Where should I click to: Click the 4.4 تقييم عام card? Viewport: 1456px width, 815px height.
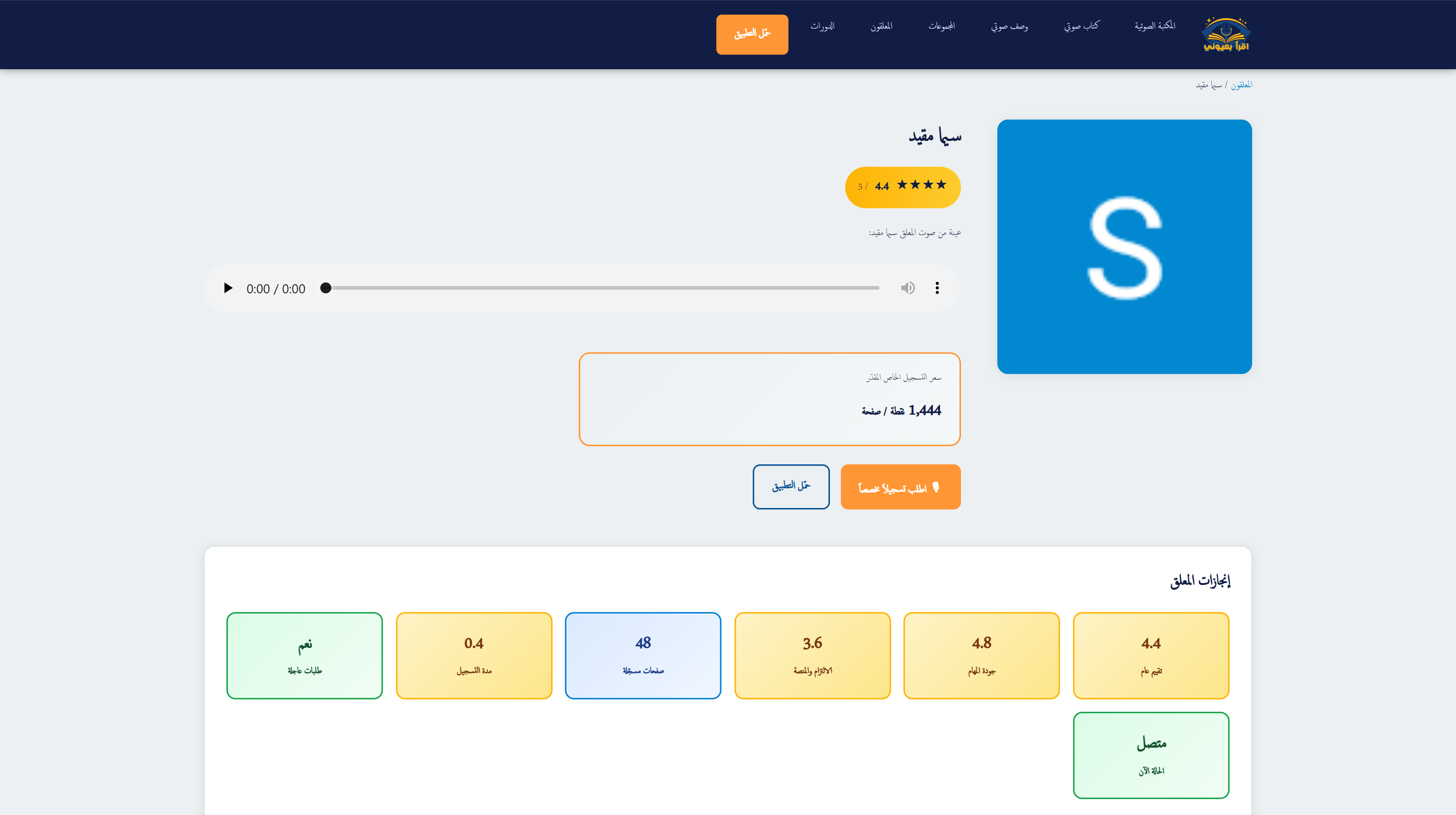pos(1151,656)
